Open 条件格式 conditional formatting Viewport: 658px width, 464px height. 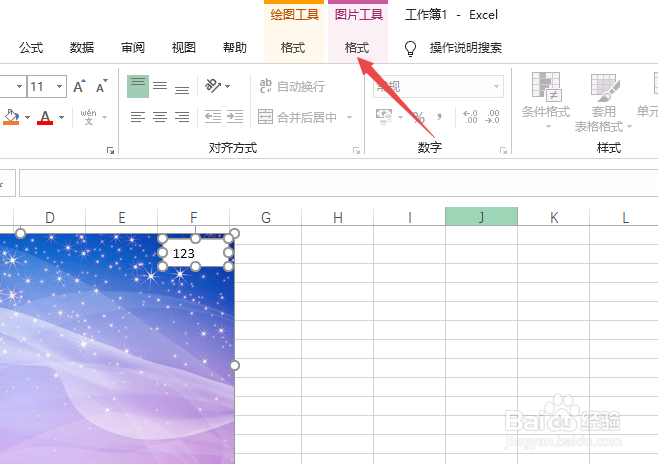546,101
